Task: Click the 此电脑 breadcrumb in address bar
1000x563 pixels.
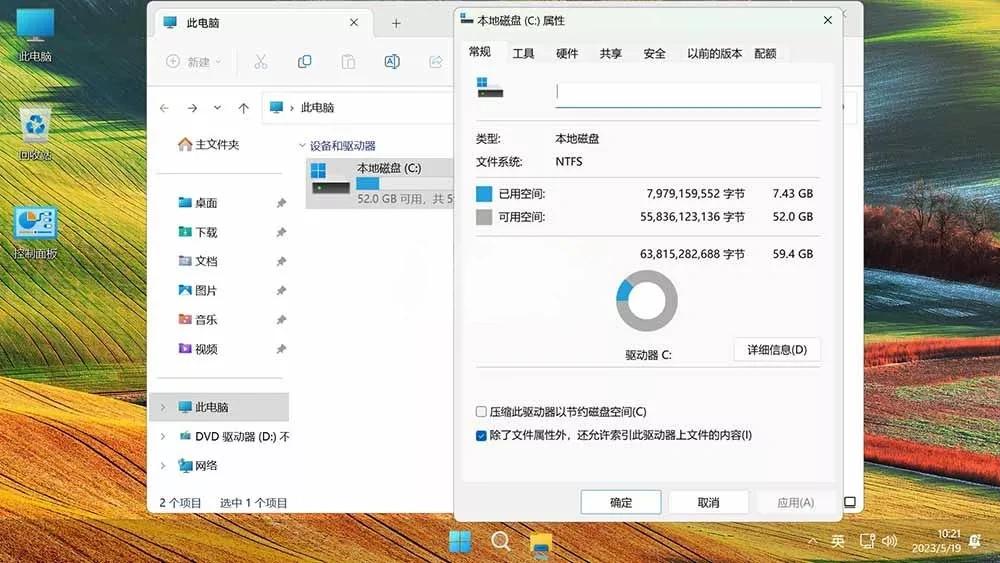Action: coord(318,108)
